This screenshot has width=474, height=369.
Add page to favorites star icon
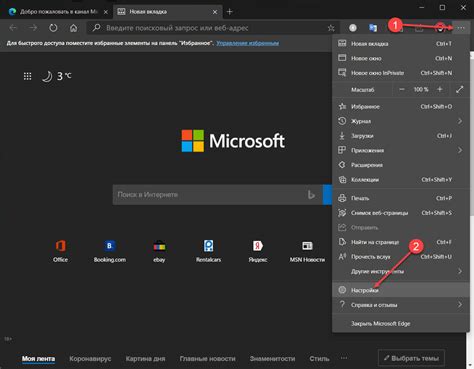[331, 28]
